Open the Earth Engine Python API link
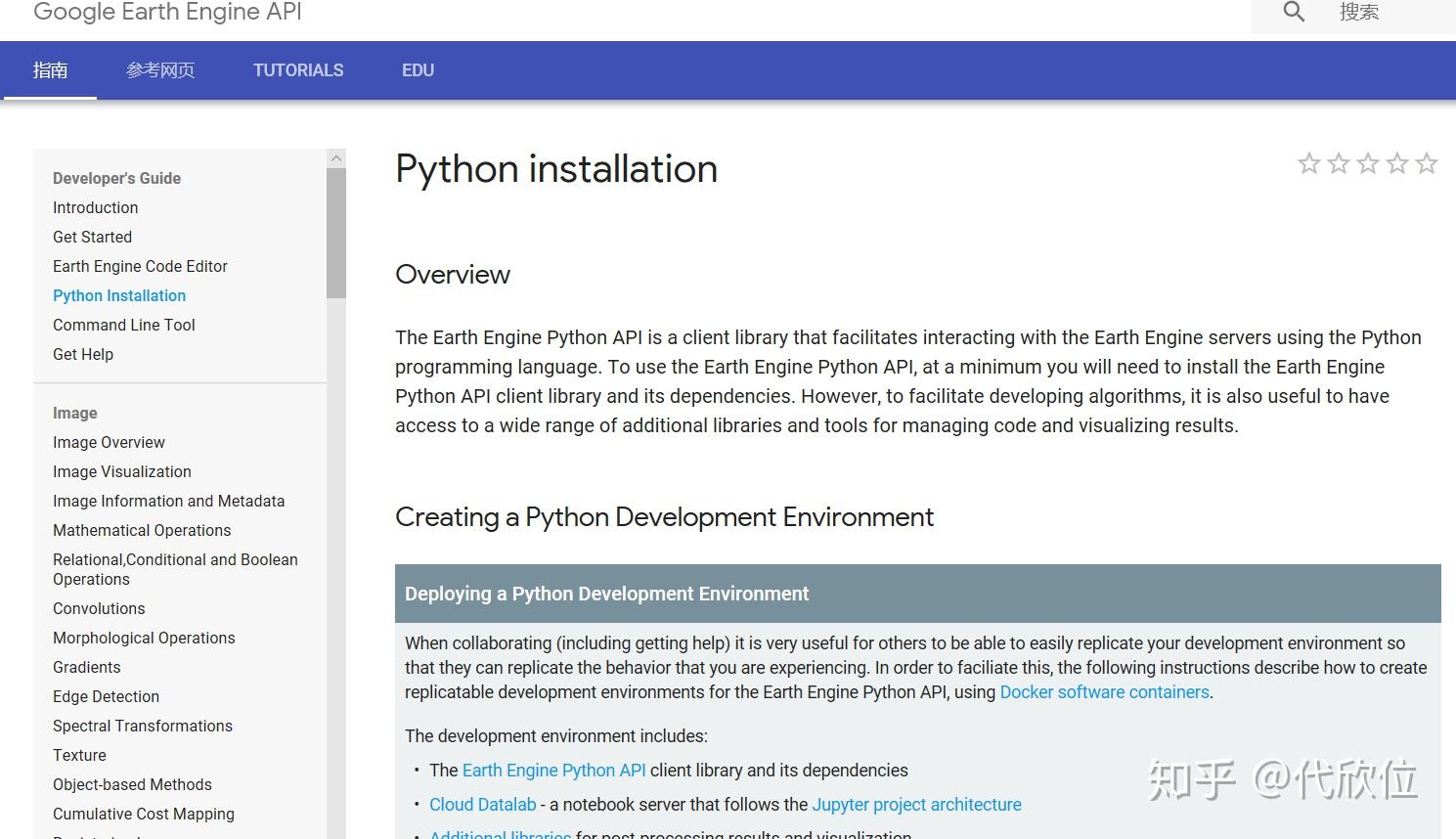The height and width of the screenshot is (839, 1456). 553,771
